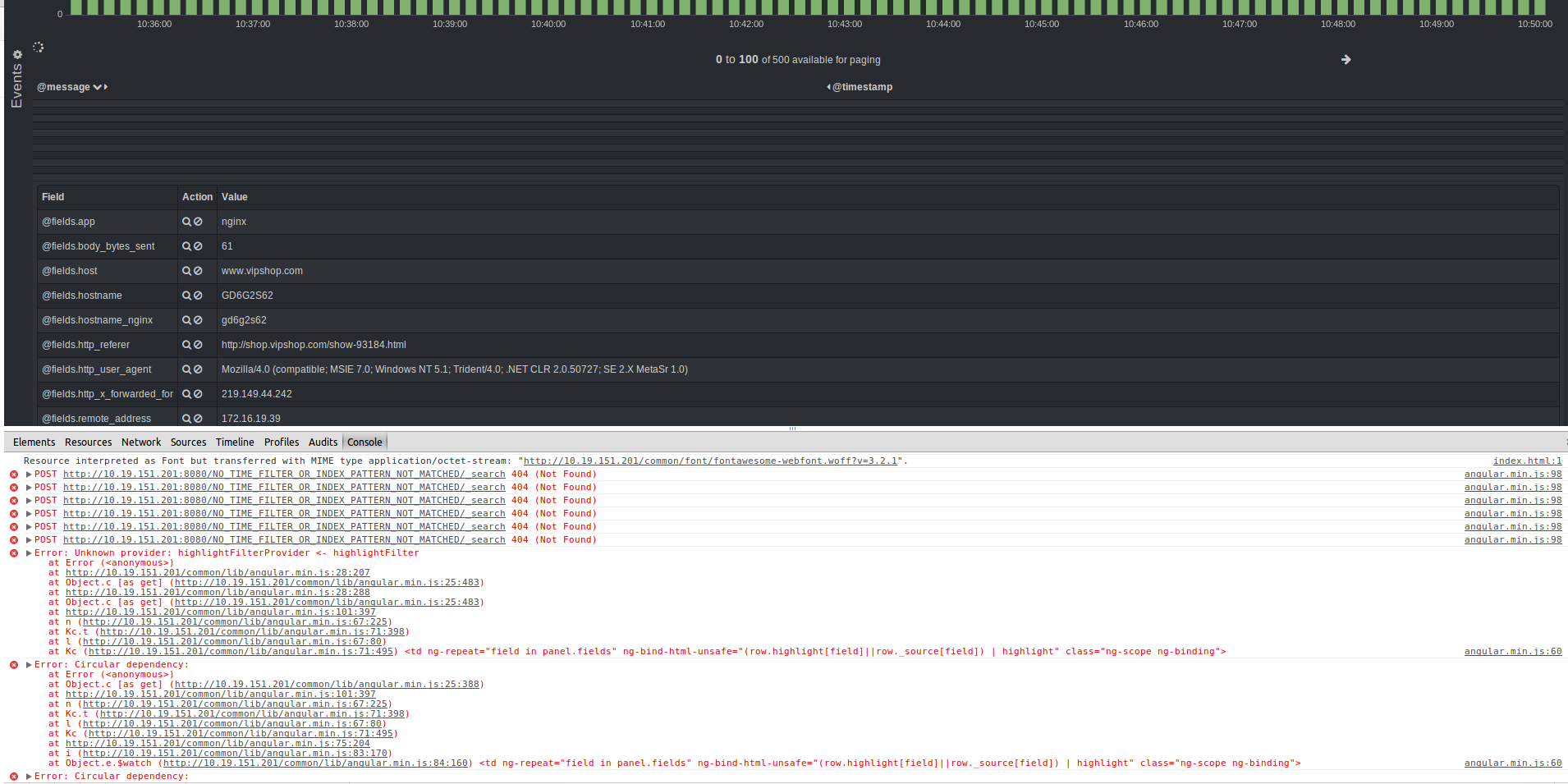Open index.html:1 source link
This screenshot has width=1568, height=784.
tap(1528, 461)
